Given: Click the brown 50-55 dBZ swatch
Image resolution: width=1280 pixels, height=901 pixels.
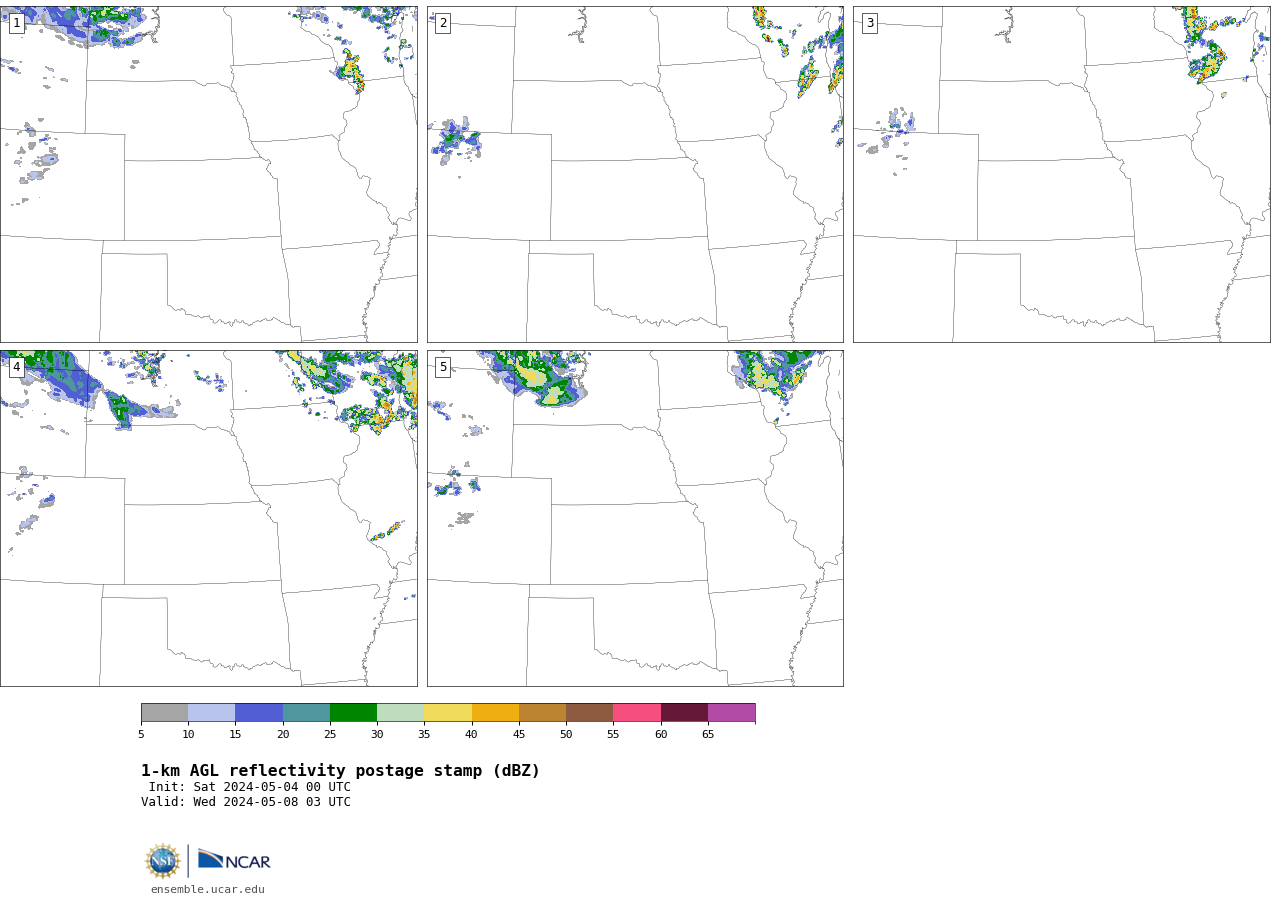Looking at the screenshot, I should coord(589,712).
